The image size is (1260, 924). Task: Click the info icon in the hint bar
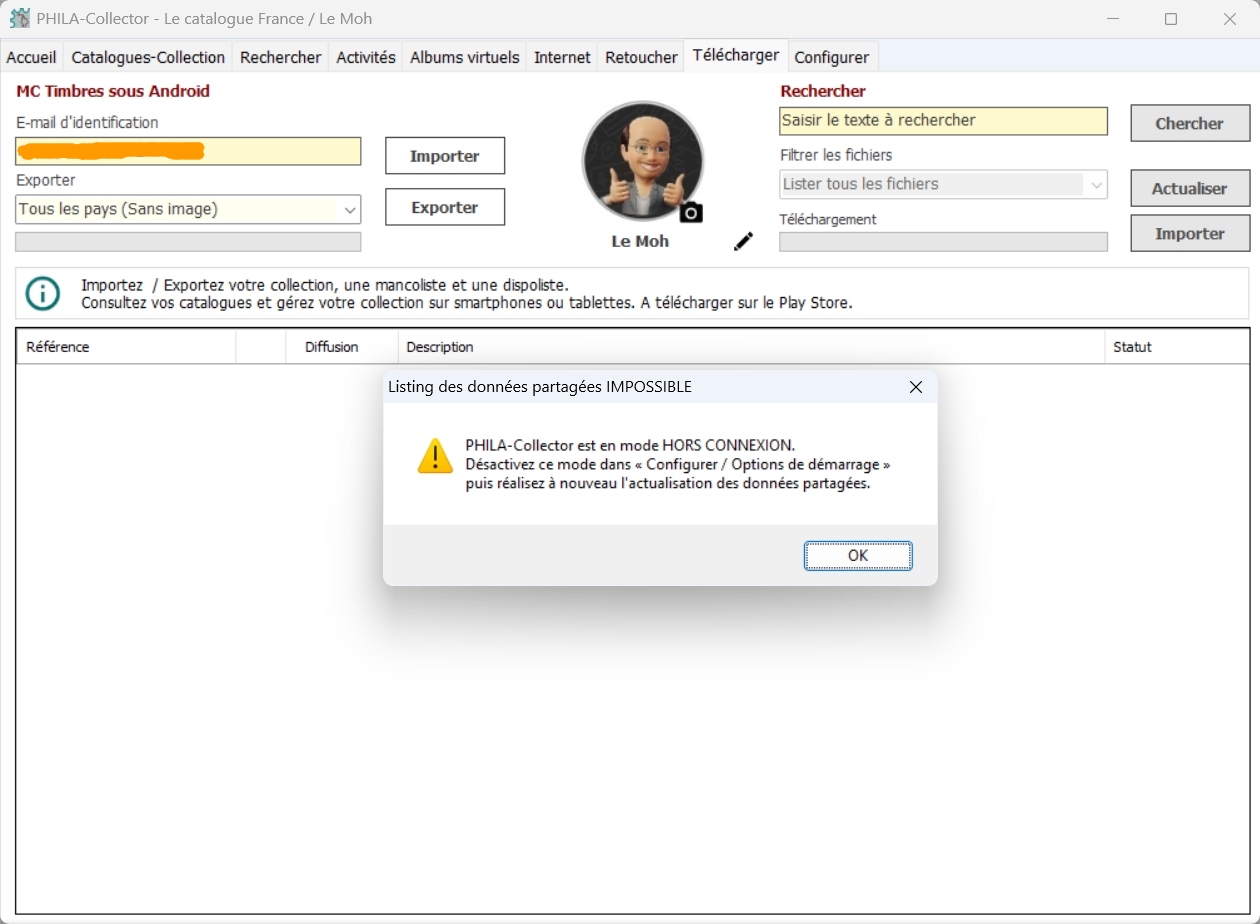tap(43, 293)
